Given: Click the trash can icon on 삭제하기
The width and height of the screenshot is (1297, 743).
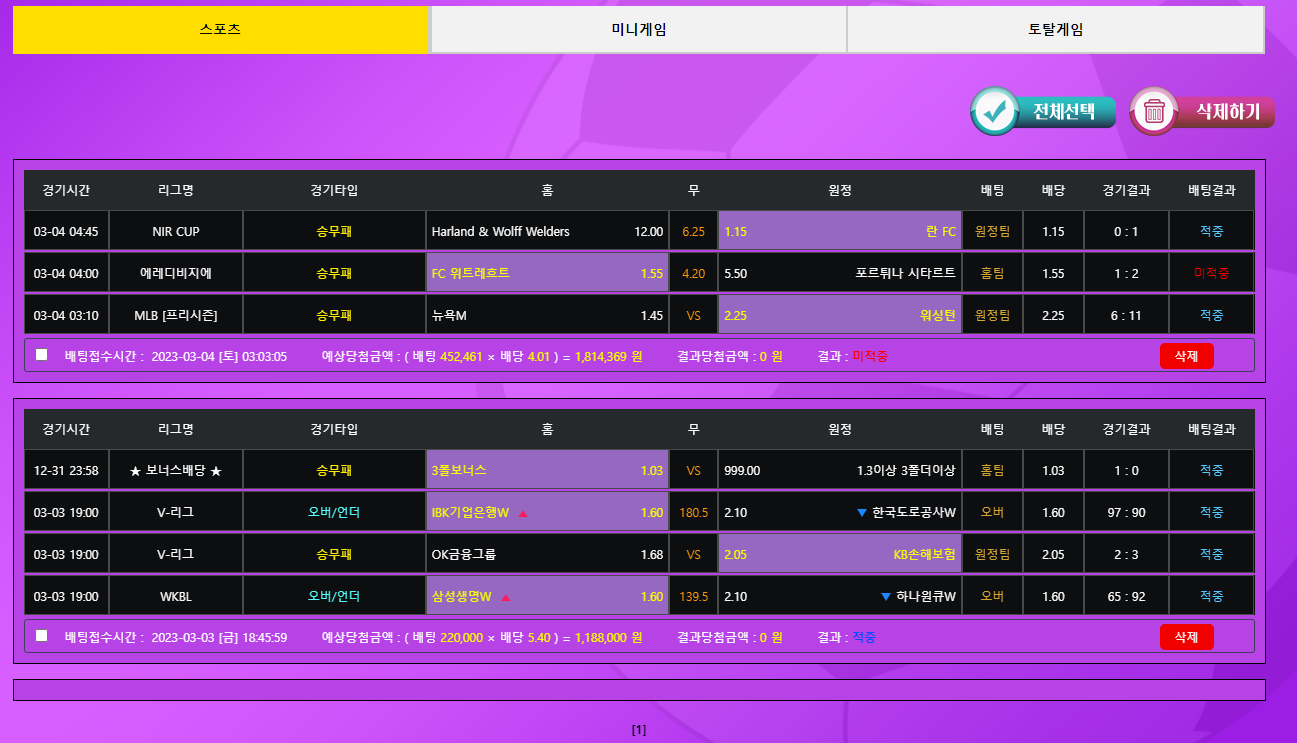Looking at the screenshot, I should coord(1155,111).
